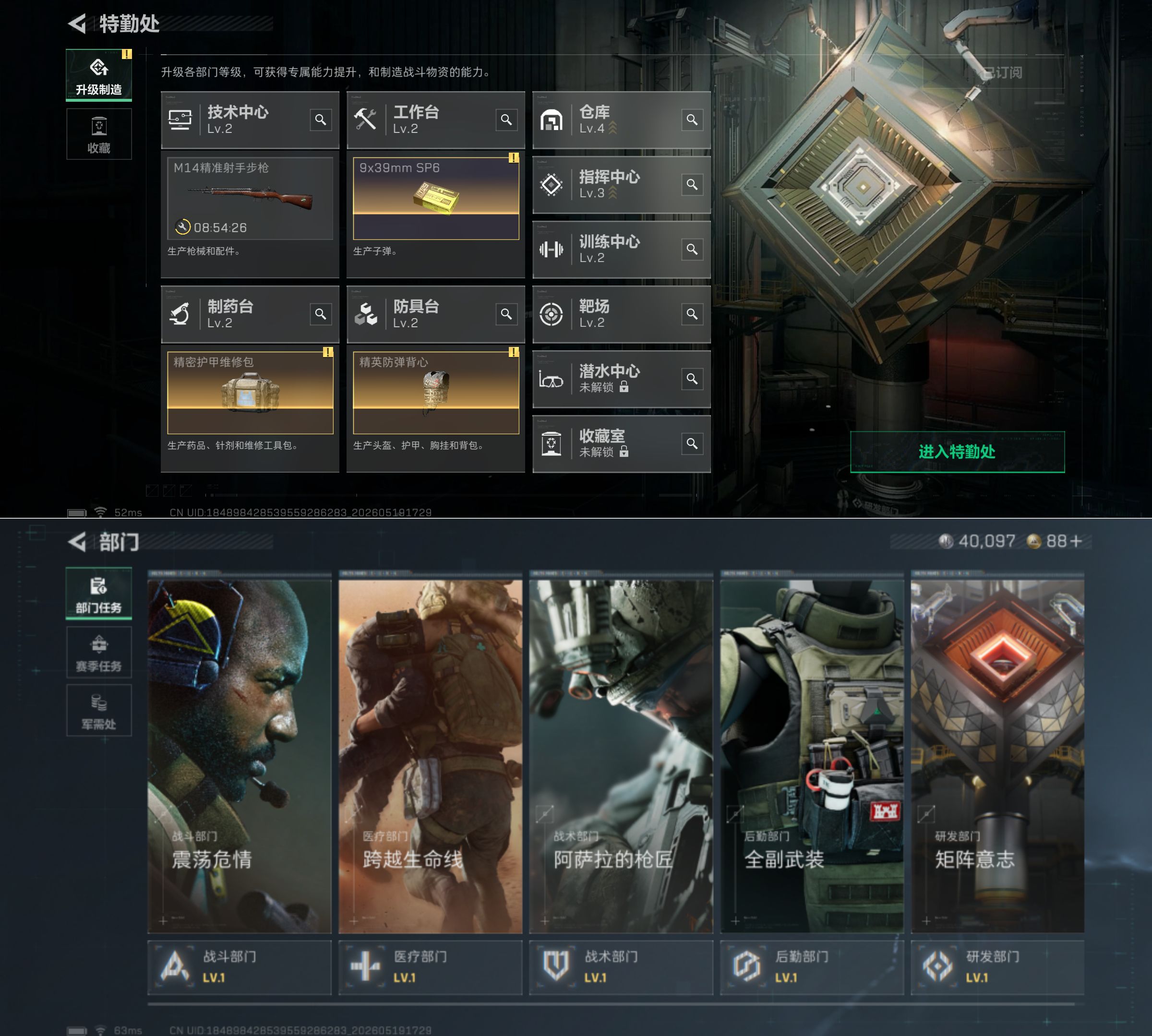The image size is (1152, 1036).
Task: Click the 指挥中心 diamond icon
Action: click(x=551, y=184)
